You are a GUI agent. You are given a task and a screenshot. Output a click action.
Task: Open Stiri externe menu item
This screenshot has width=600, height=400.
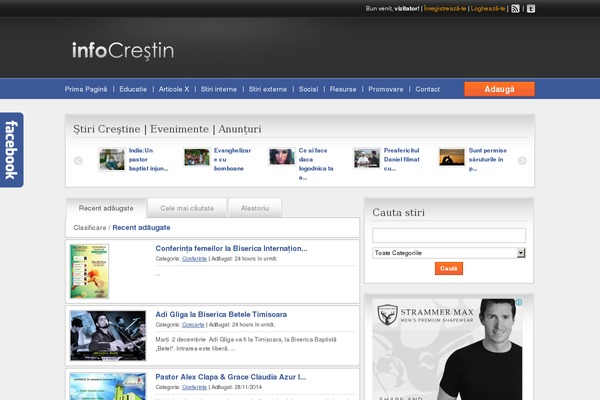pos(267,89)
